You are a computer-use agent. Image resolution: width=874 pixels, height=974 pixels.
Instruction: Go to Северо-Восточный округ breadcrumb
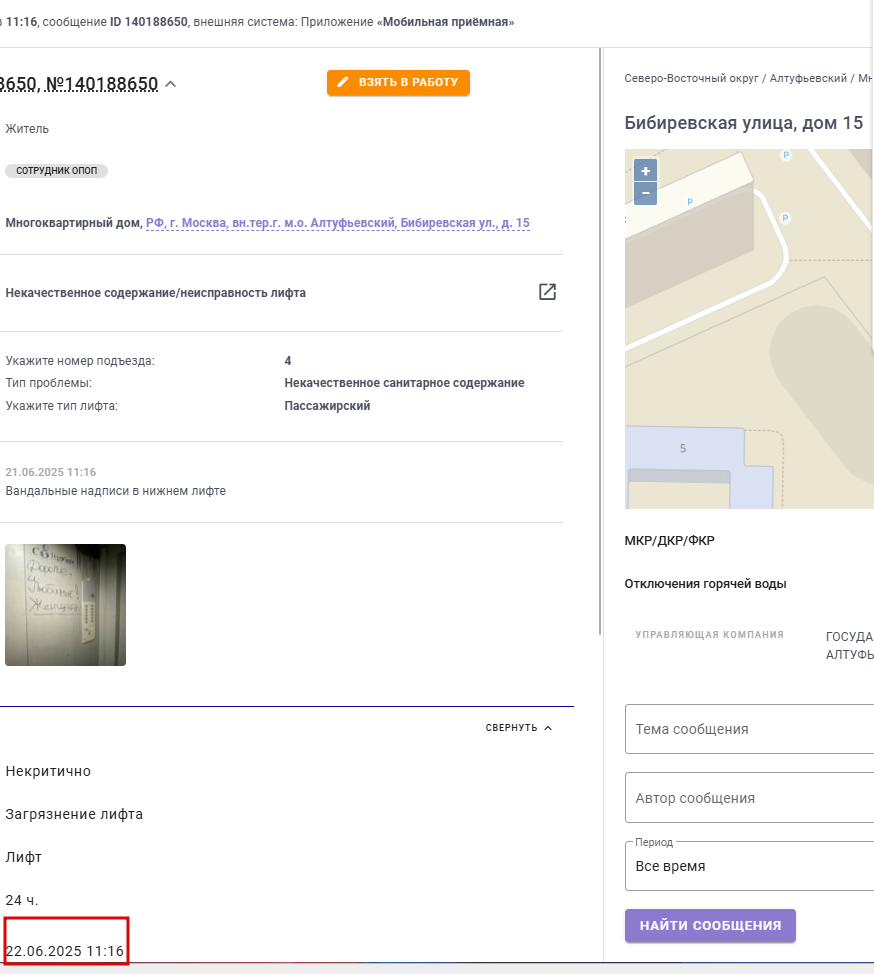coord(692,77)
